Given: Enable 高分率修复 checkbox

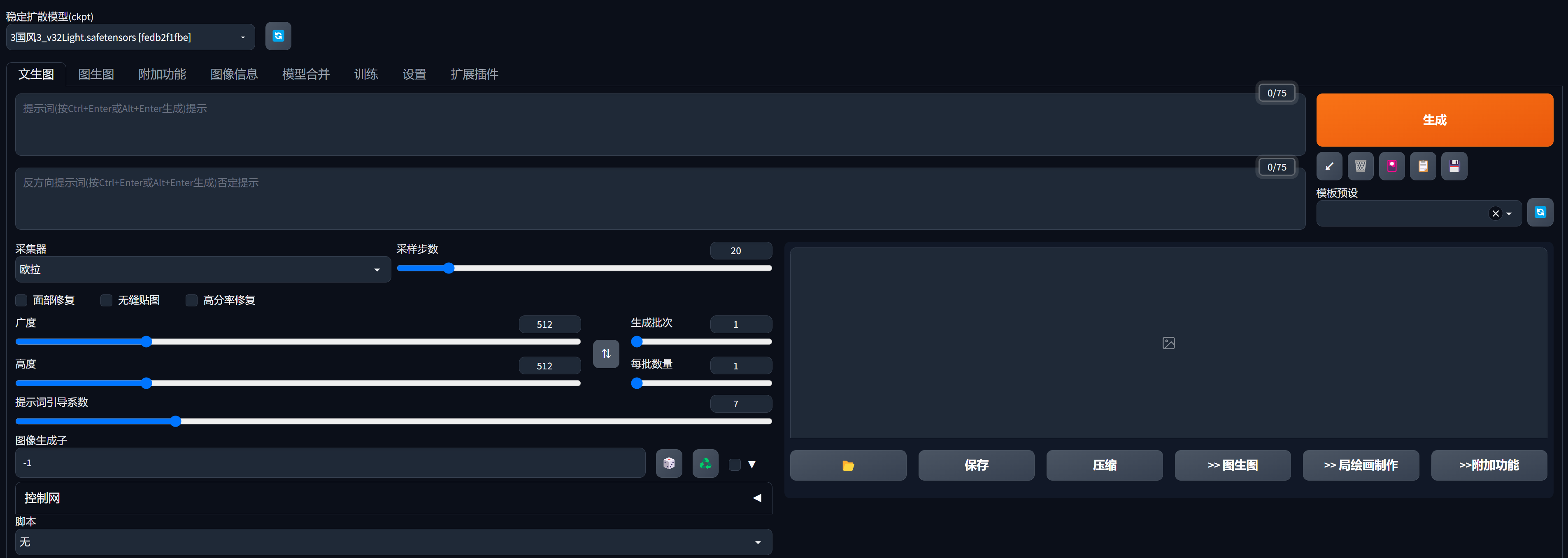Looking at the screenshot, I should (192, 300).
